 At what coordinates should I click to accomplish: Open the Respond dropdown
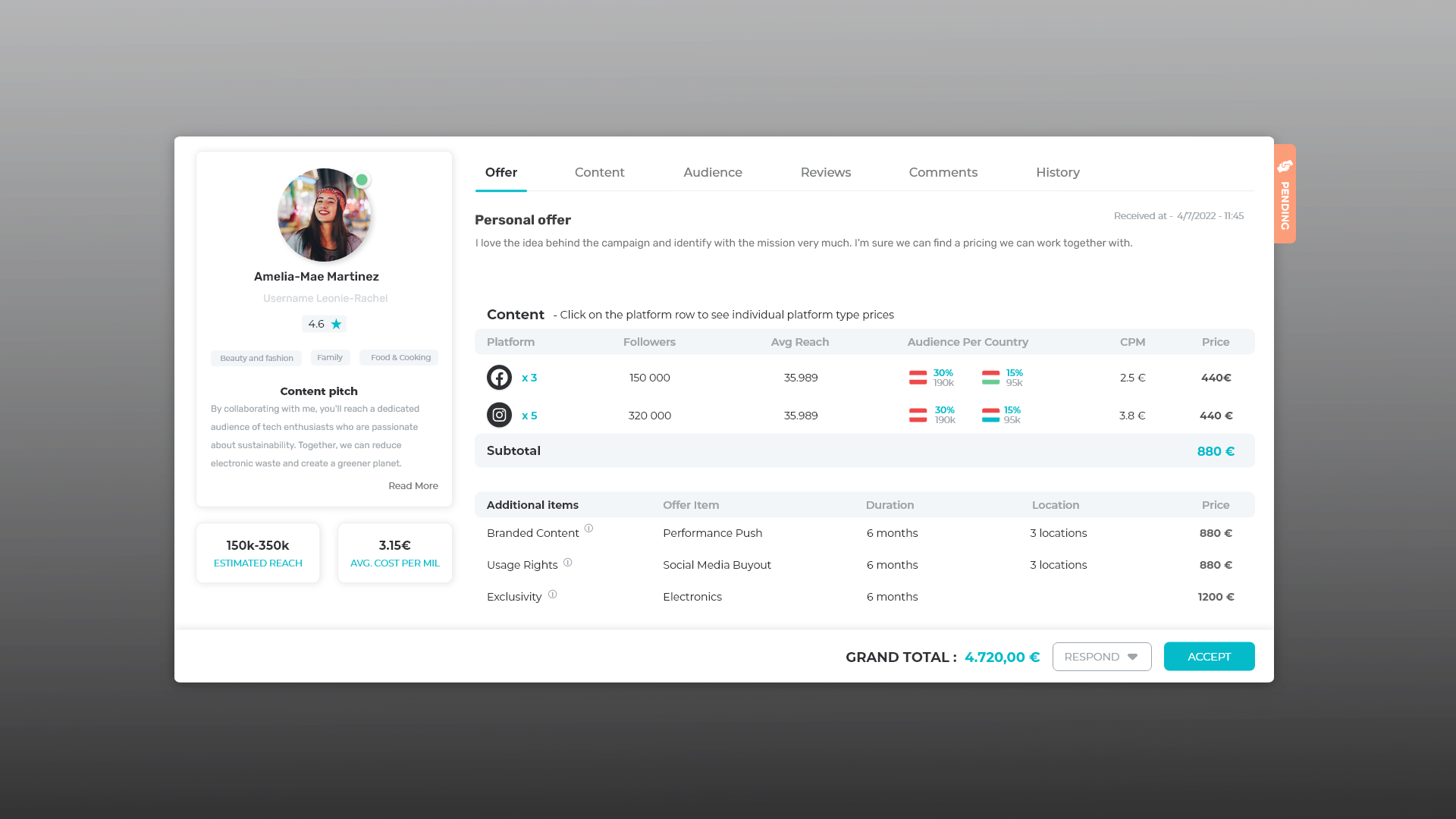1101,657
